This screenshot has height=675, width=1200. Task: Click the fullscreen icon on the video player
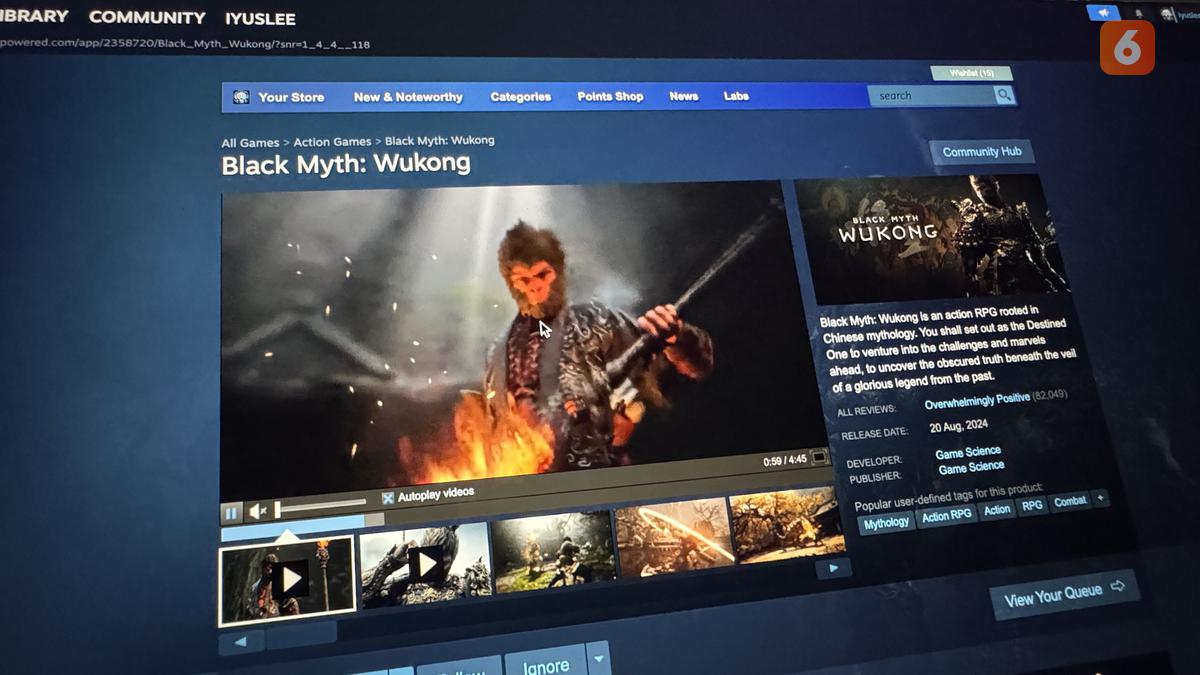819,457
